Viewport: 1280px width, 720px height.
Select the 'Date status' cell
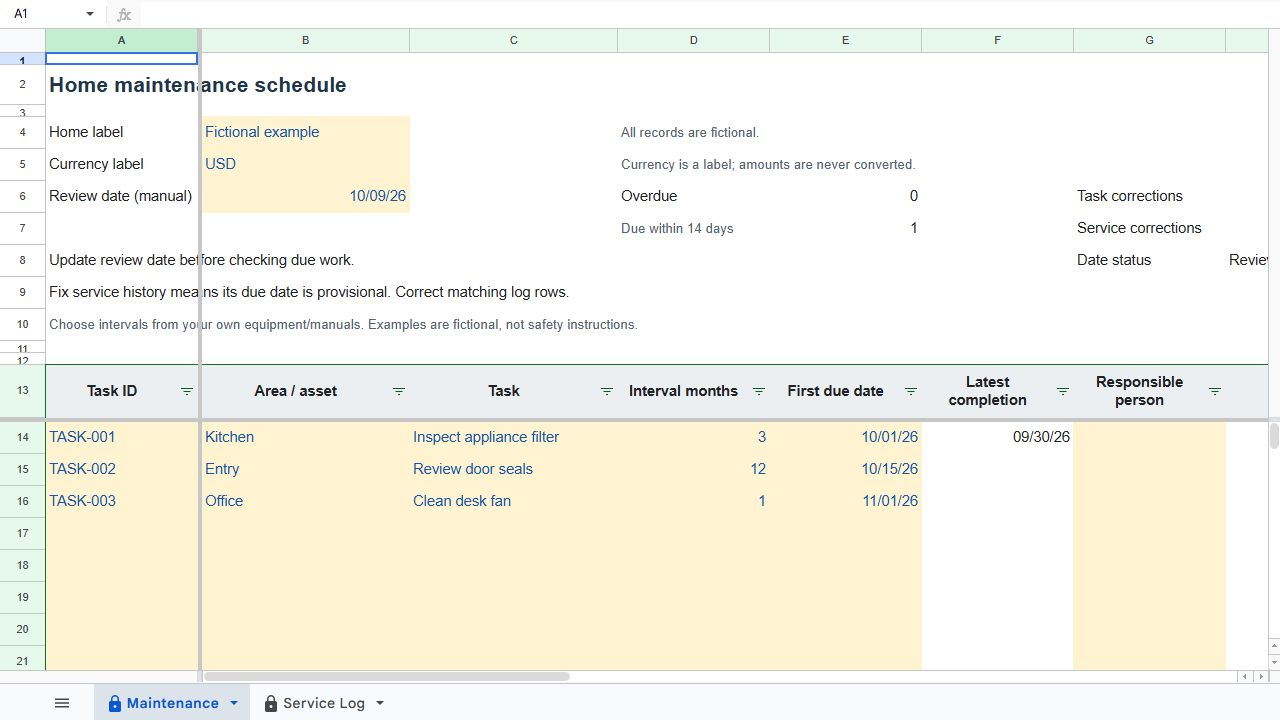[x=1149, y=260]
